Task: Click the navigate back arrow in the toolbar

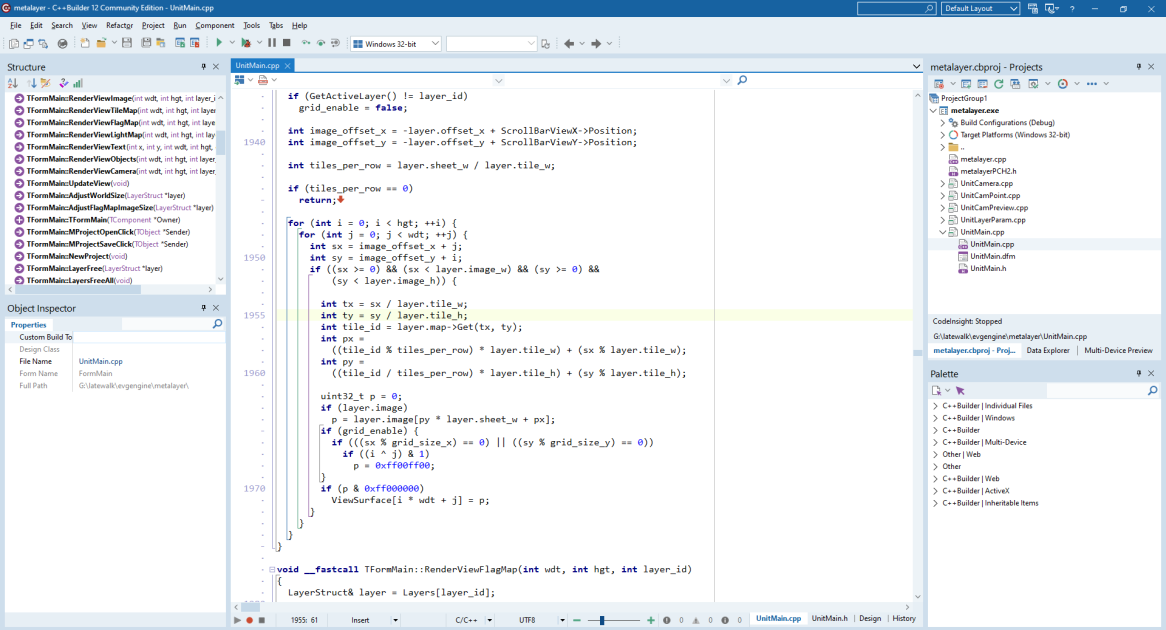Action: click(x=569, y=44)
